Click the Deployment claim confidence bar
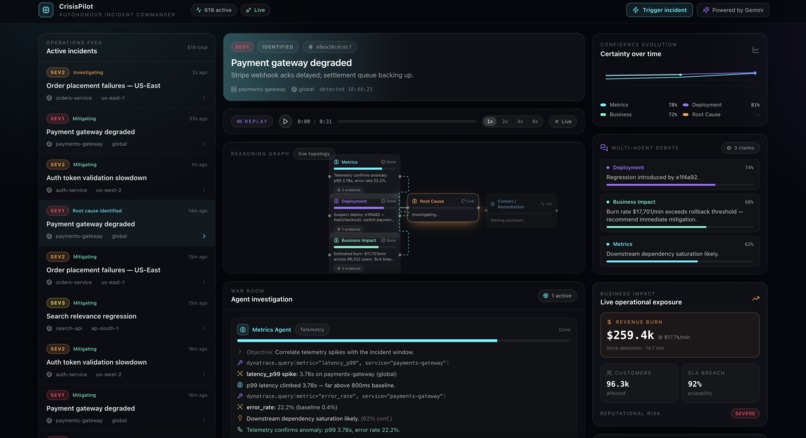 (680, 184)
